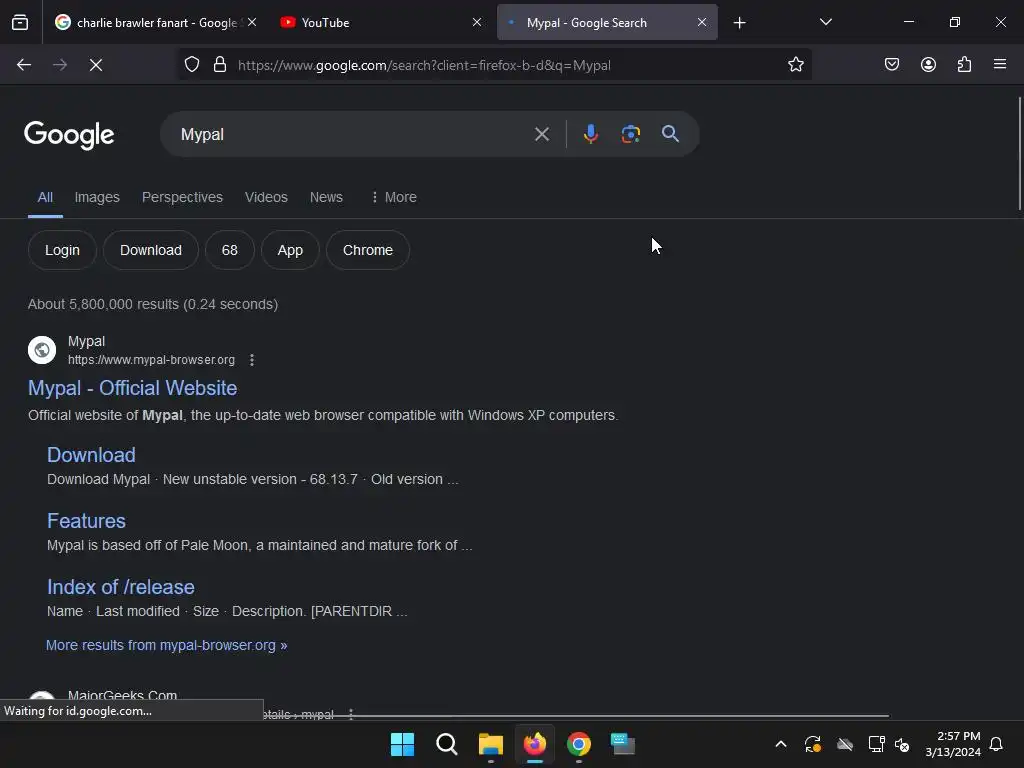The height and width of the screenshot is (768, 1024).
Task: Open Firefox account icon
Action: pos(928,65)
